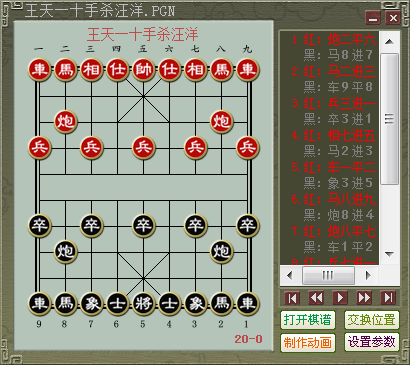The height and width of the screenshot is (365, 410).
Task: Select move 1 red 炮二平六
Action: click(x=333, y=40)
